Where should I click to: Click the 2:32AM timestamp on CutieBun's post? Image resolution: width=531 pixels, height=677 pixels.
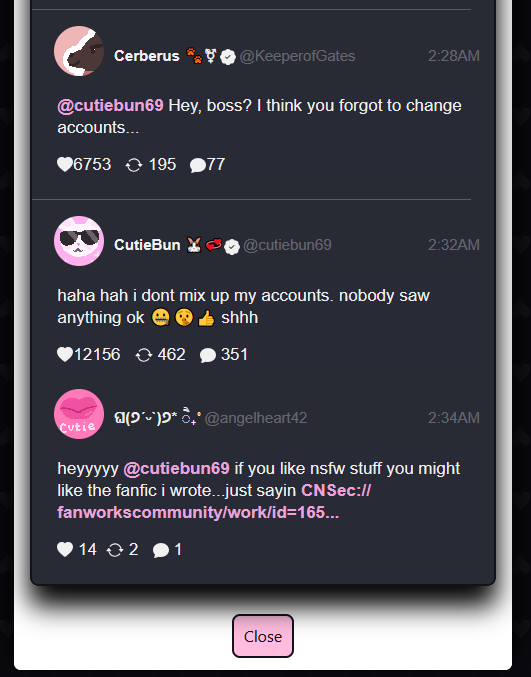pyautogui.click(x=454, y=245)
